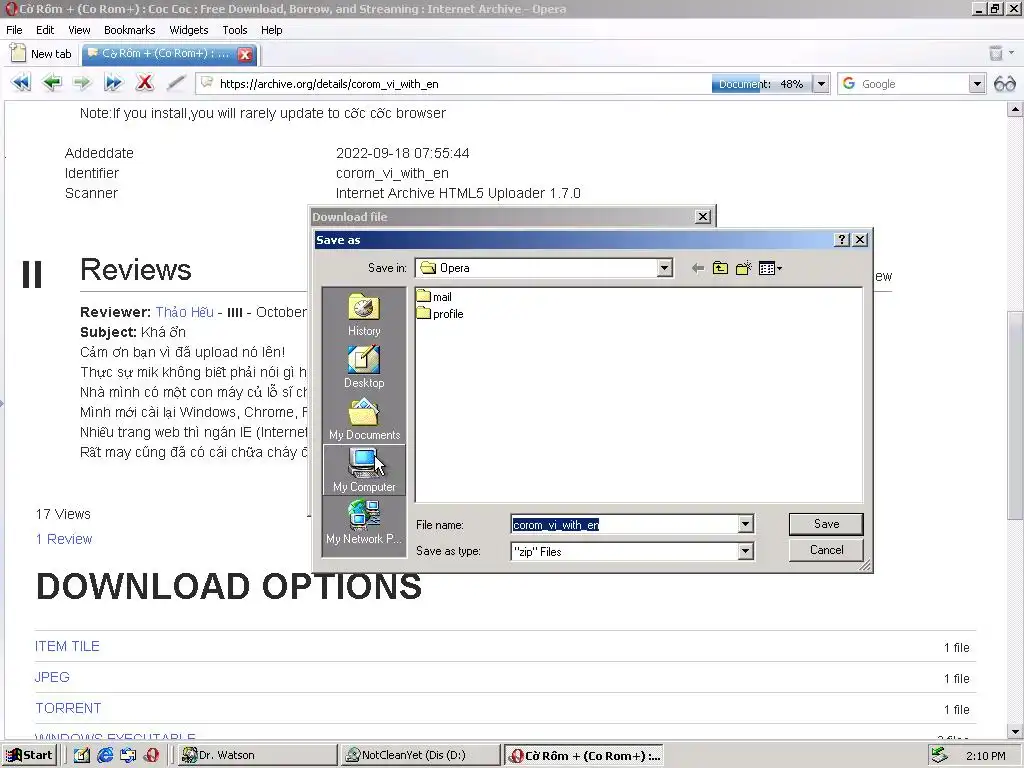Open the ITEM TILE download link

tap(67, 646)
